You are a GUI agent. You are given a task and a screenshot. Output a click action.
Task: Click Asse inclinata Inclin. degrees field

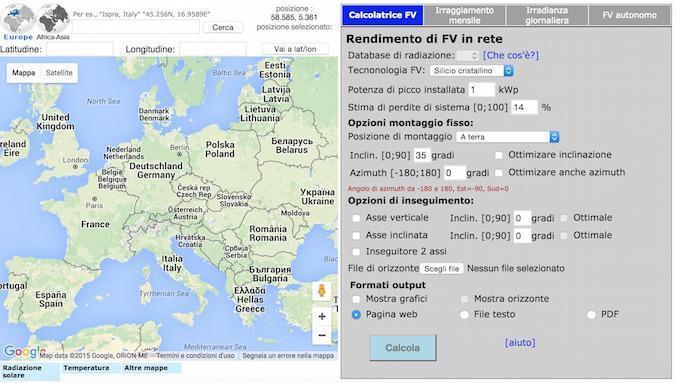click(x=522, y=236)
